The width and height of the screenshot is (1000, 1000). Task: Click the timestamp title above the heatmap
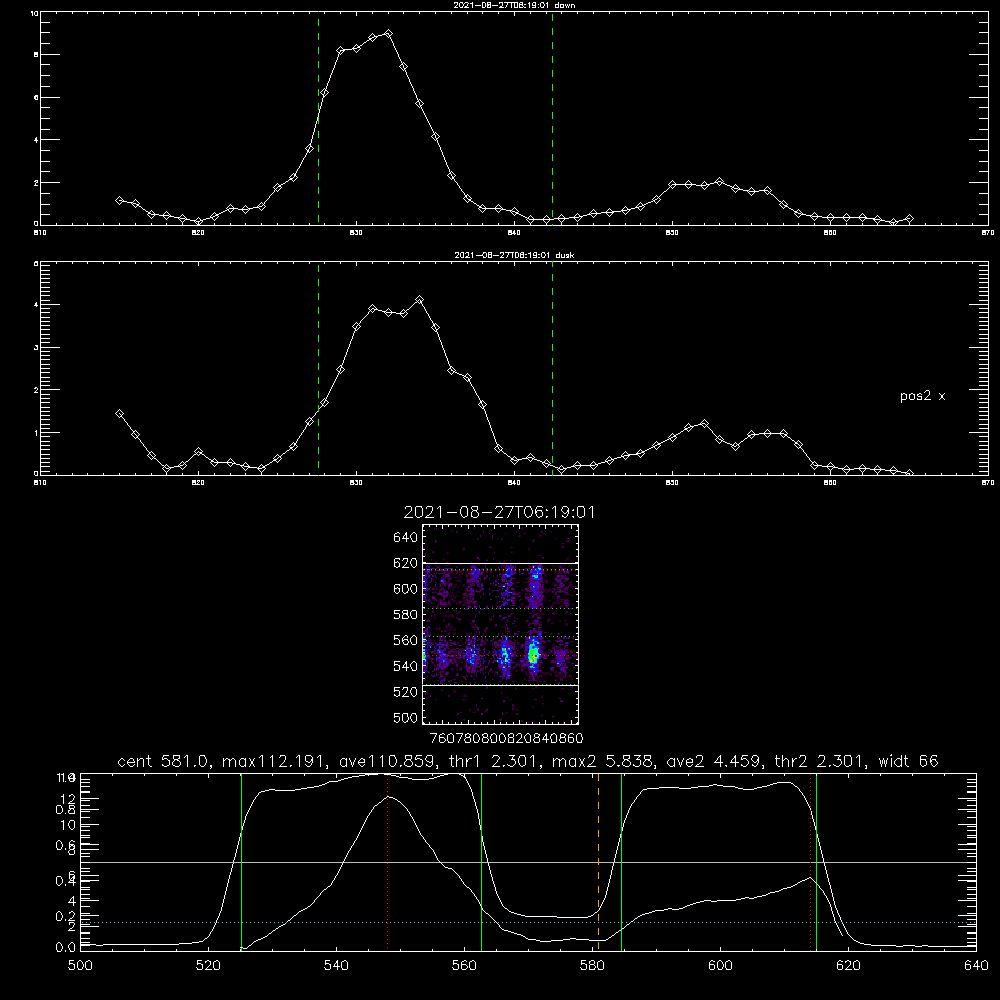pos(499,512)
